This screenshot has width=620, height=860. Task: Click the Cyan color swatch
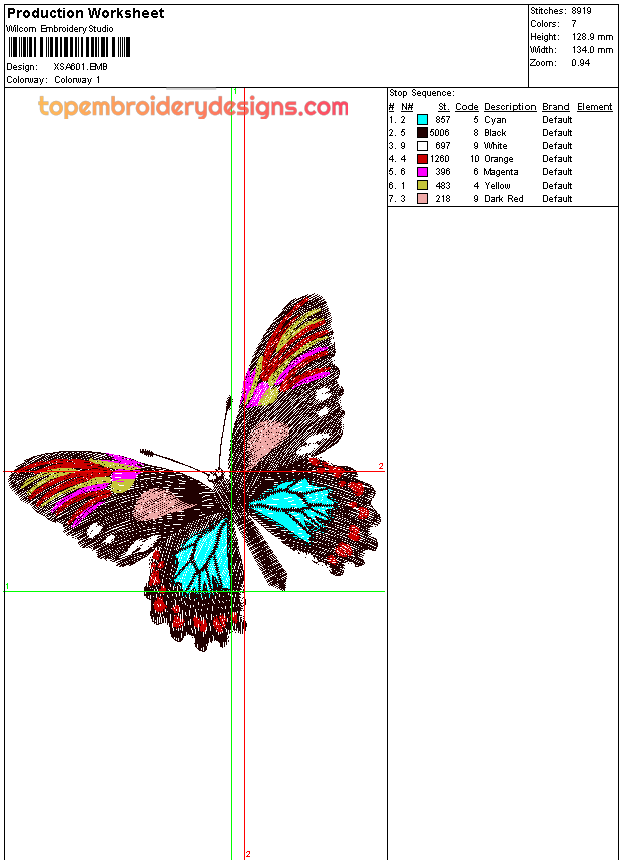click(422, 120)
